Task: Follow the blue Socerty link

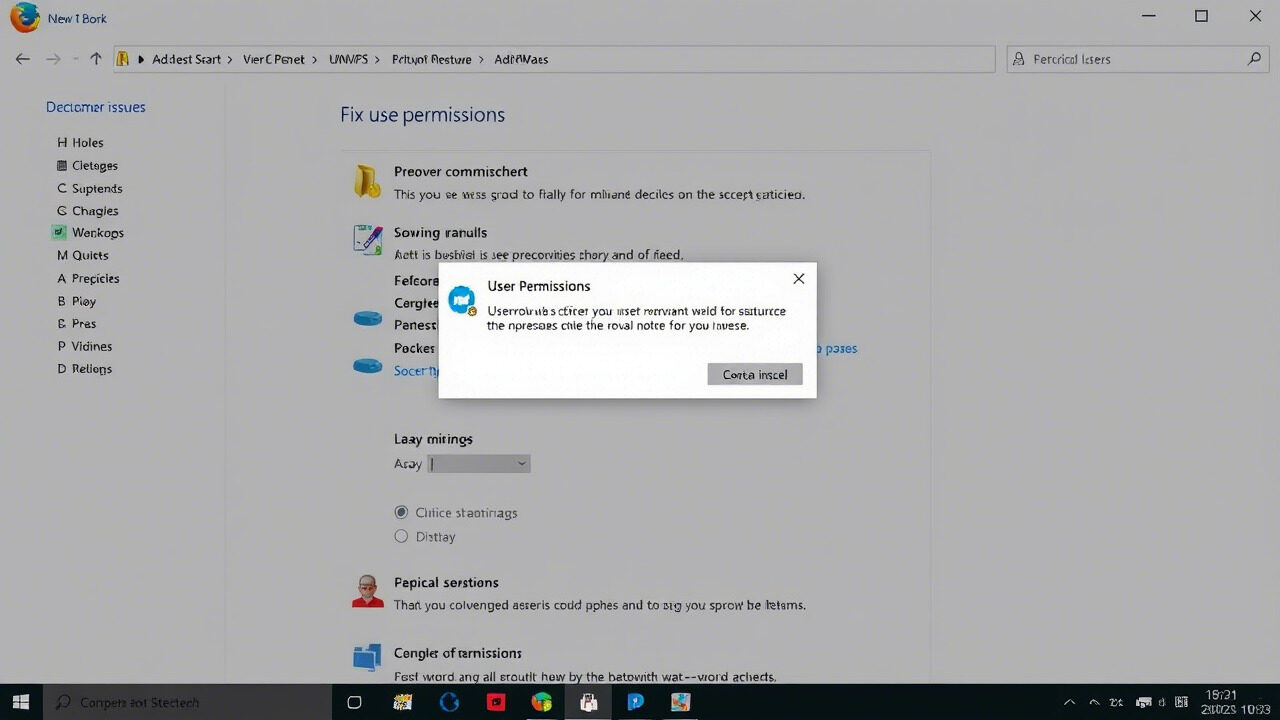Action: (x=417, y=370)
